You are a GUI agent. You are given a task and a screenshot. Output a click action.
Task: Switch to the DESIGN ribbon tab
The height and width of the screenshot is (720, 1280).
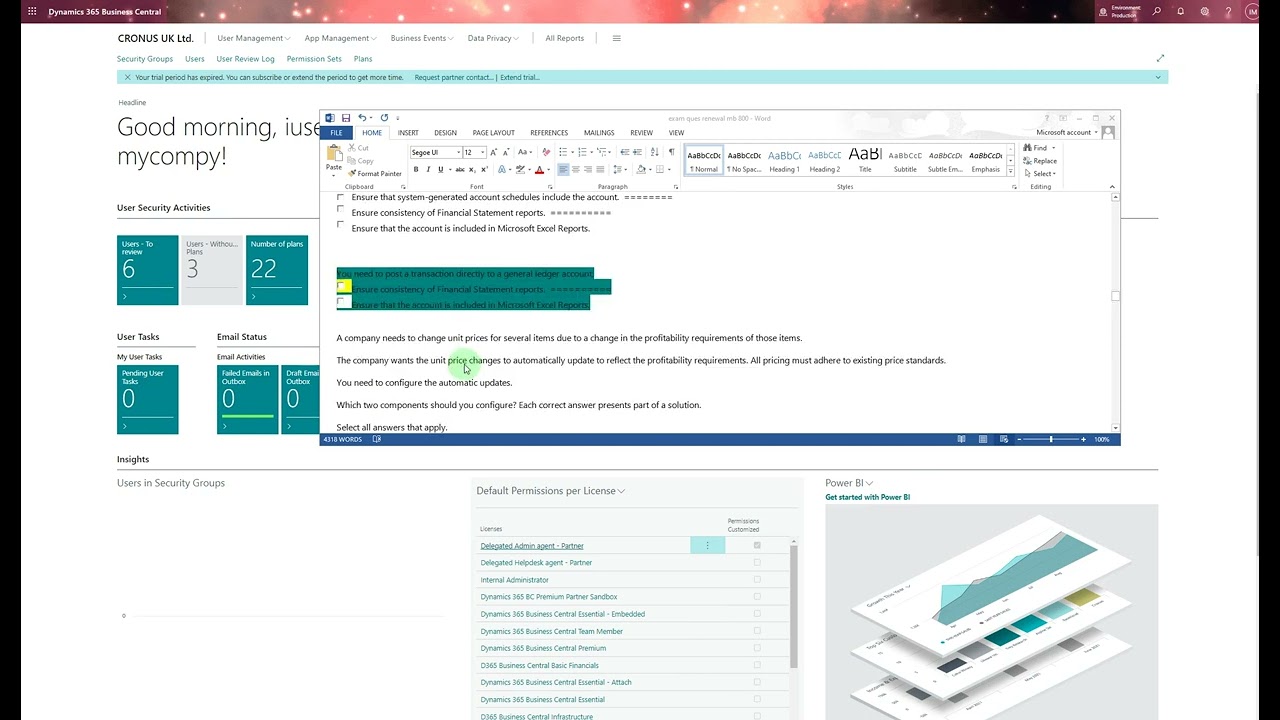coord(445,132)
